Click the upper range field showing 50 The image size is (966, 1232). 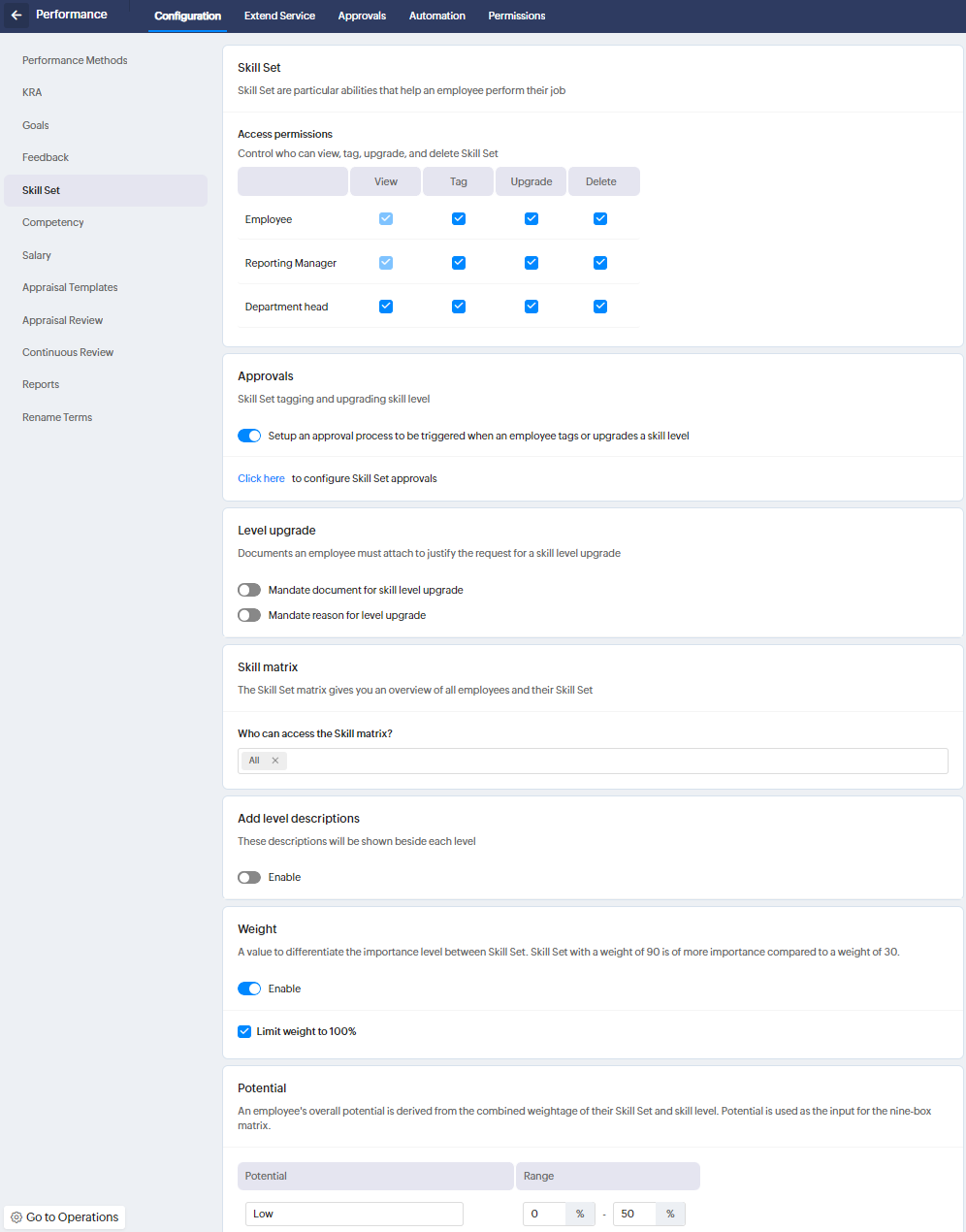point(634,1214)
